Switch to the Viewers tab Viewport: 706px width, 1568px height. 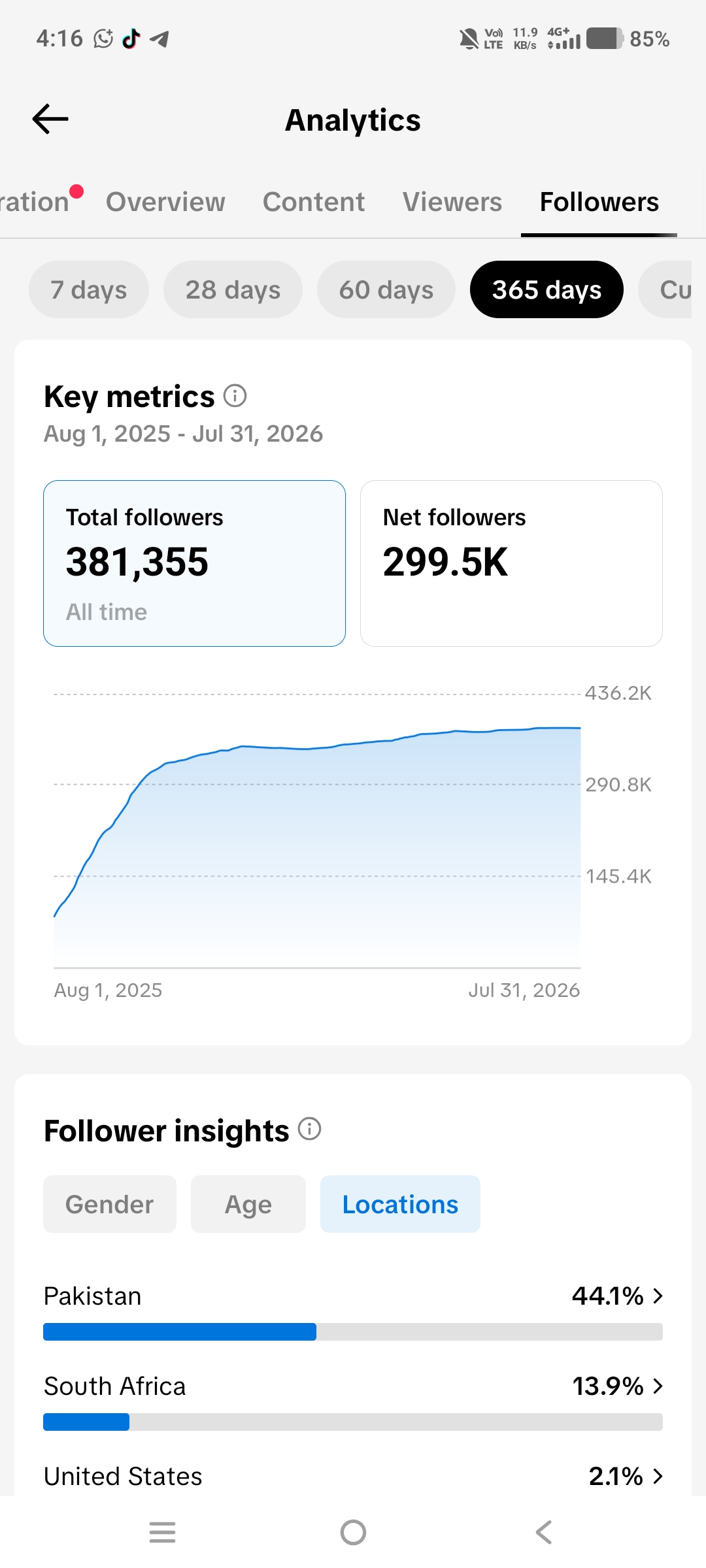(x=452, y=202)
